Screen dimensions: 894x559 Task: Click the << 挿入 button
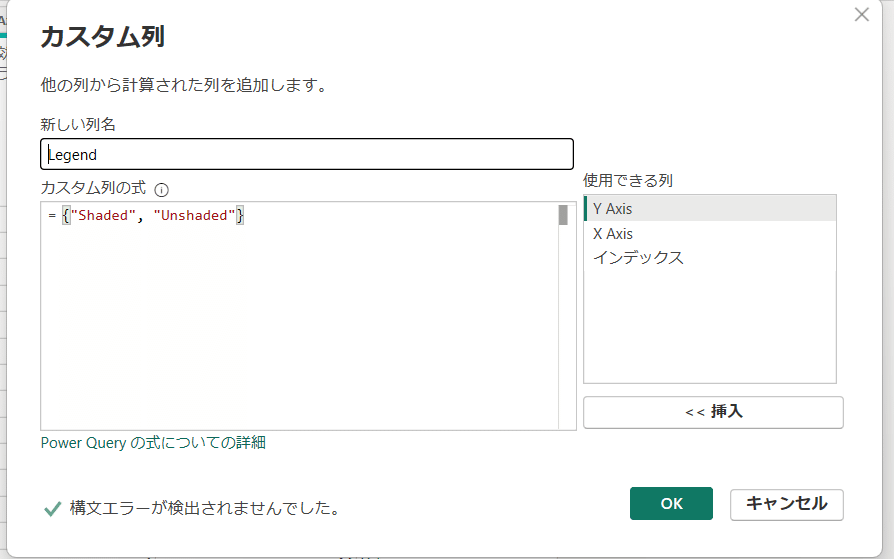[713, 412]
